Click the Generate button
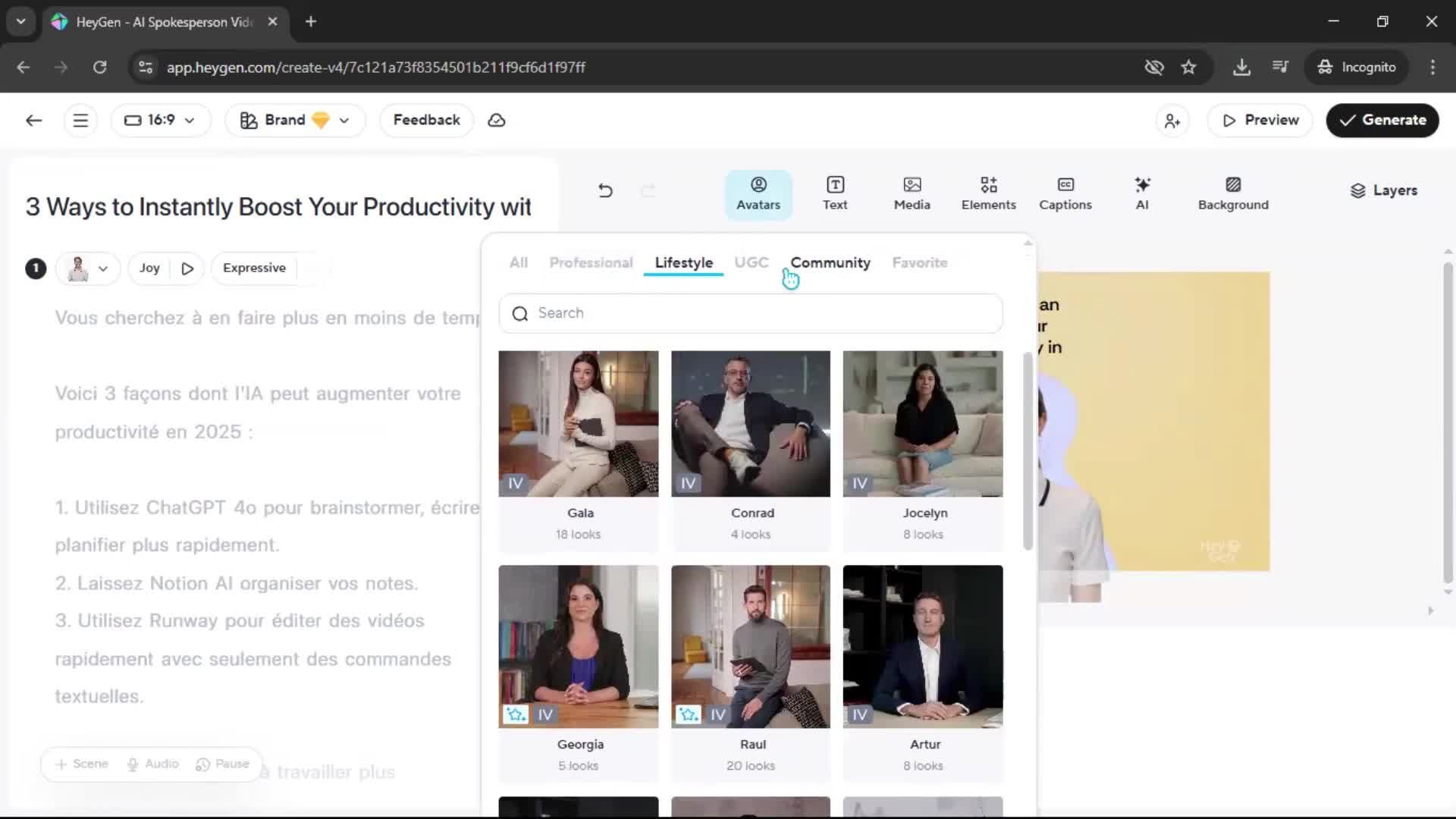The width and height of the screenshot is (1456, 819). pos(1382,121)
